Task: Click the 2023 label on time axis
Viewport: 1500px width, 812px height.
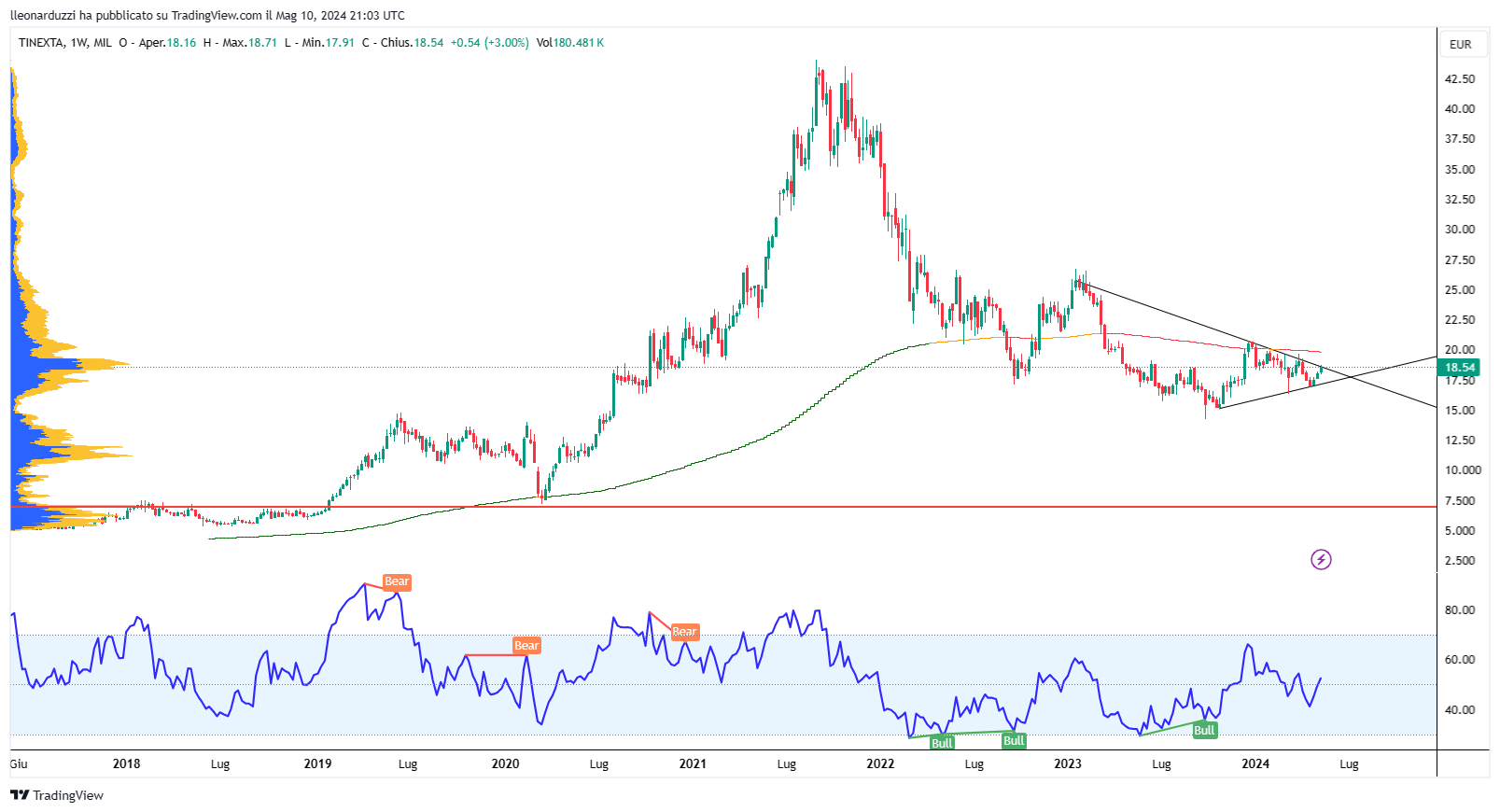Action: tap(1068, 763)
